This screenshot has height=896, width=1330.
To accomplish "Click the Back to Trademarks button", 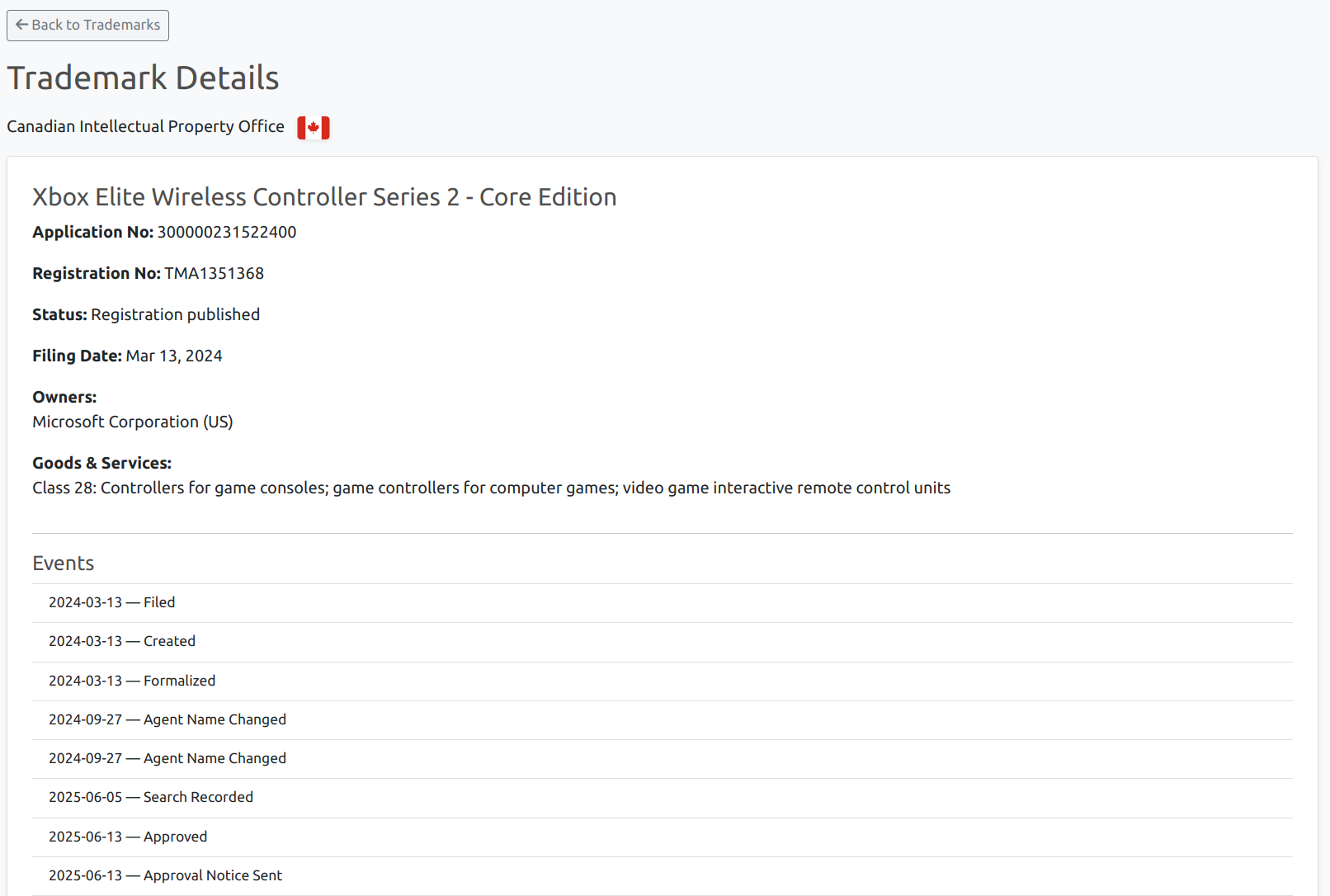I will pyautogui.click(x=87, y=26).
